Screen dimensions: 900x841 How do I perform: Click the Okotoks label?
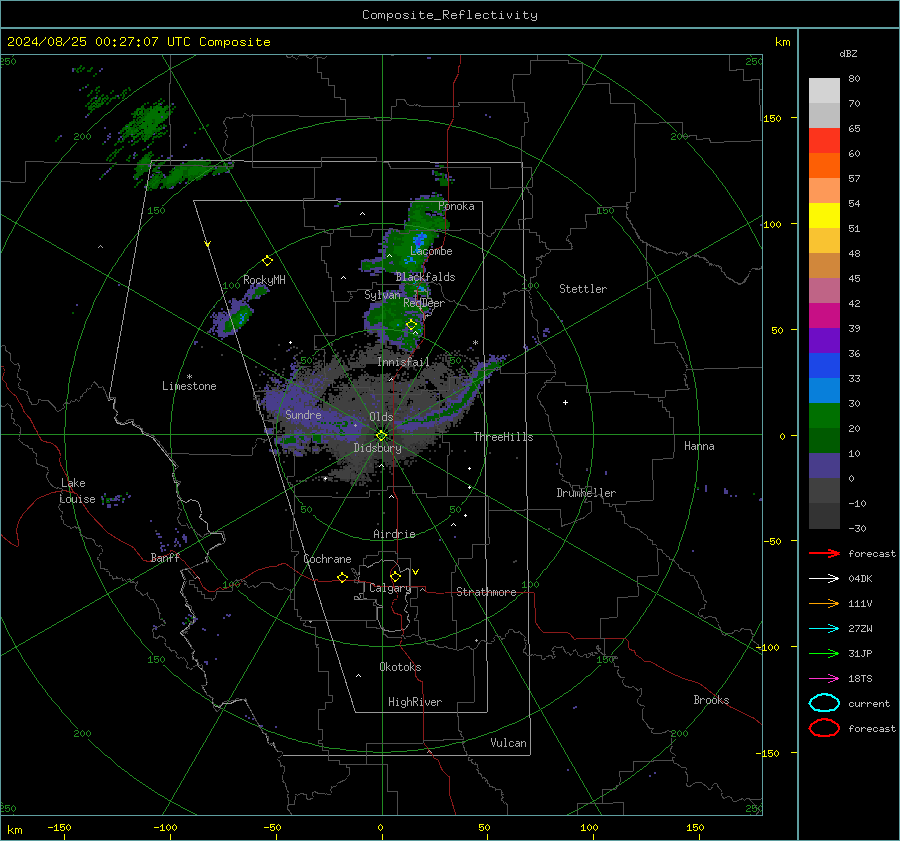[400, 667]
